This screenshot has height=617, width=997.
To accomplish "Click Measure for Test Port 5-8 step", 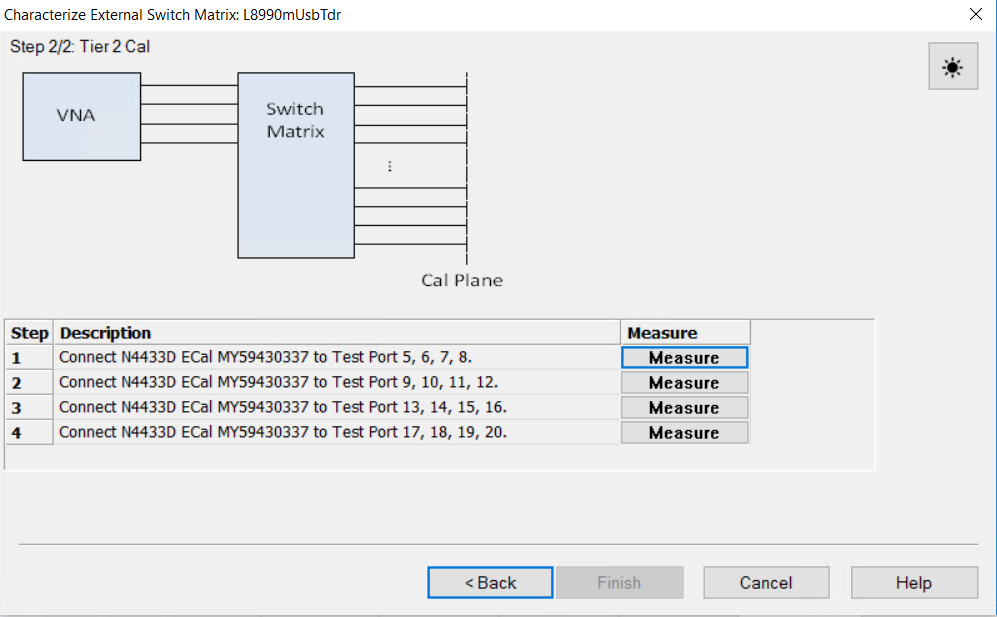I will 684,357.
